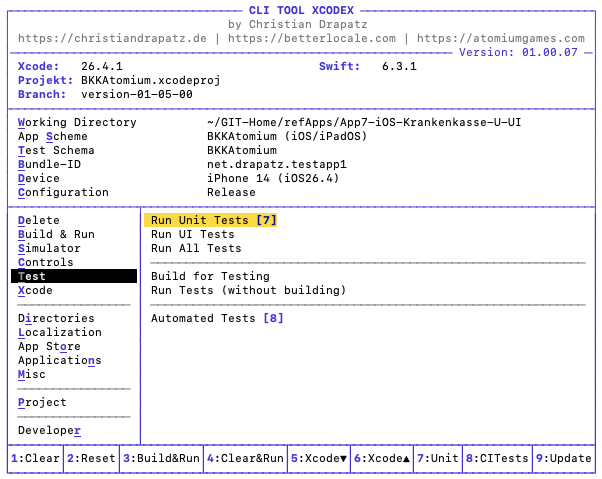Screen dimensions: 602x479
Task: Click the 1:Clear function key
Action: click(x=35, y=458)
